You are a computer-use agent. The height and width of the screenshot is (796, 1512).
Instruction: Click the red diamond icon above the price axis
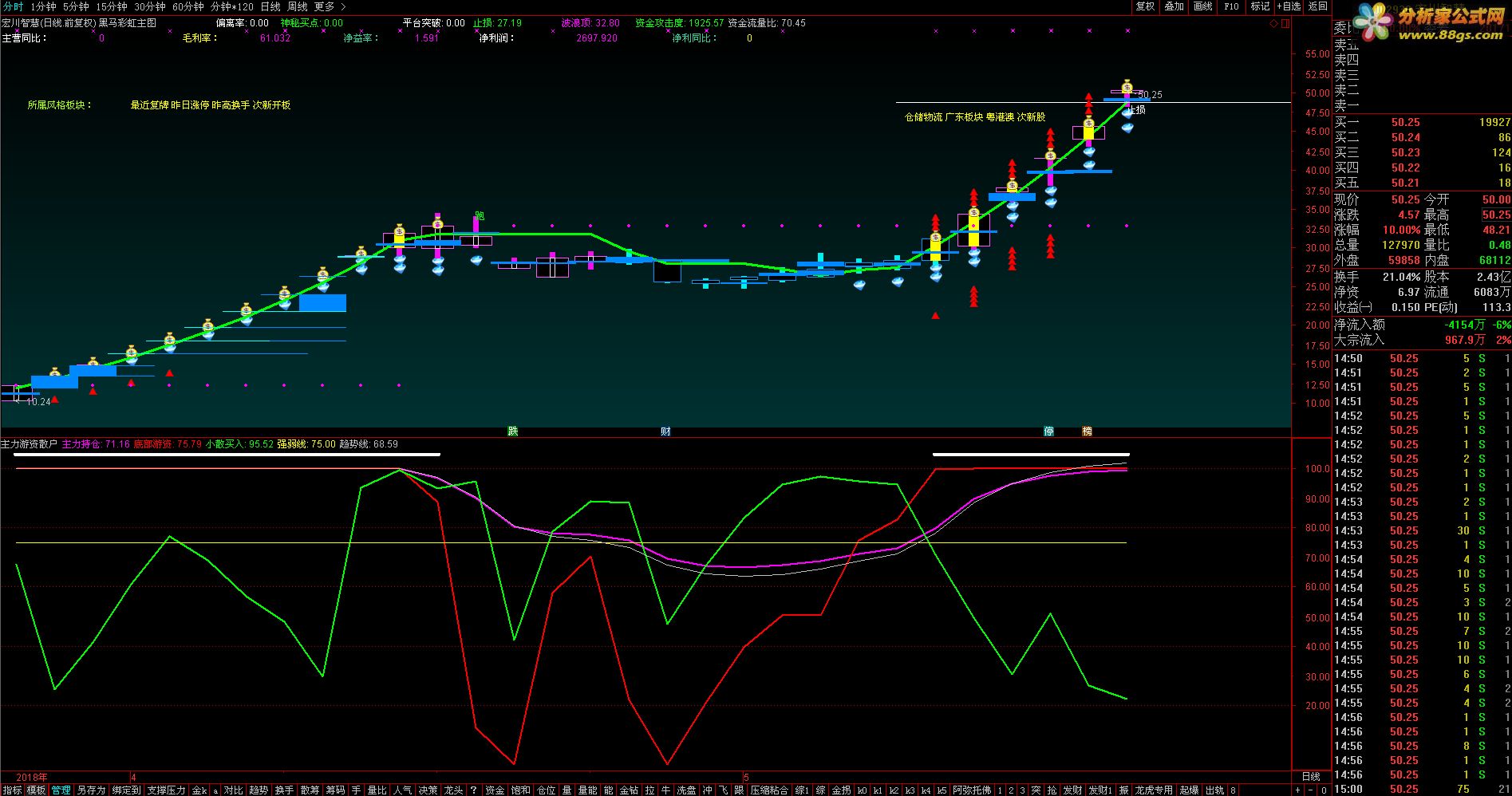point(1274,24)
